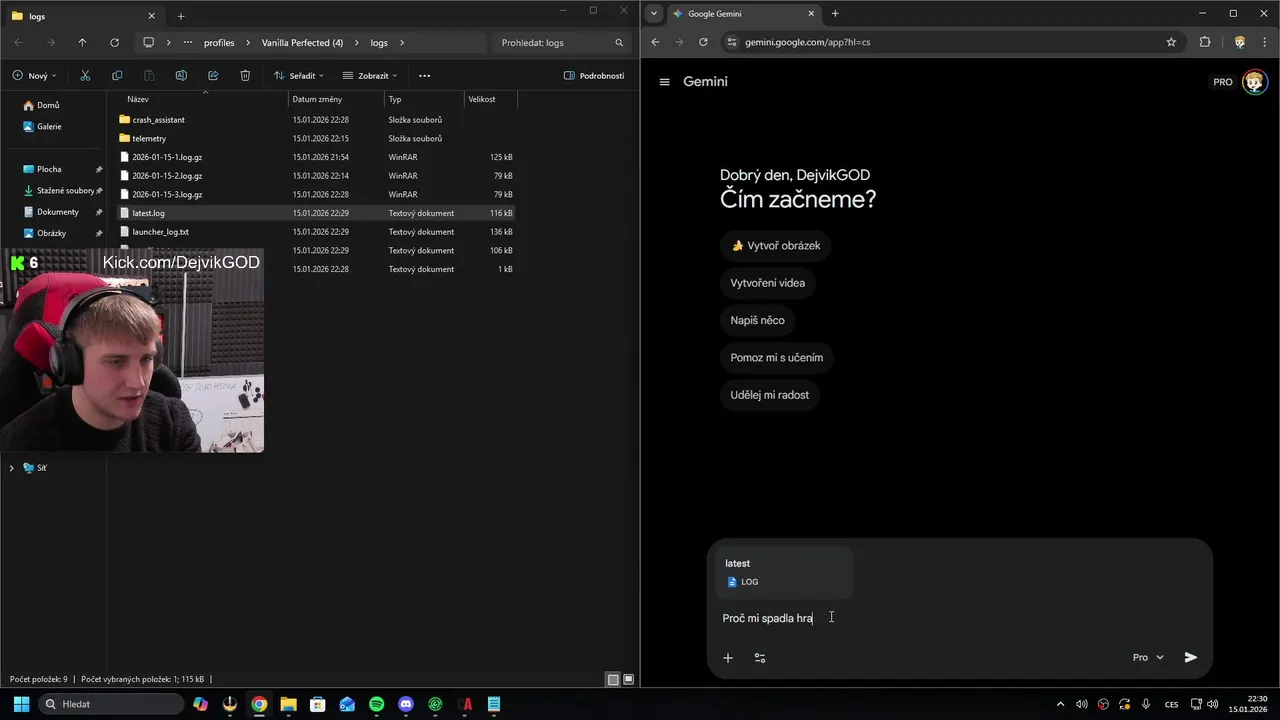This screenshot has width=1280, height=720.
Task: Reload the Gemini page in Chrome
Action: [703, 42]
